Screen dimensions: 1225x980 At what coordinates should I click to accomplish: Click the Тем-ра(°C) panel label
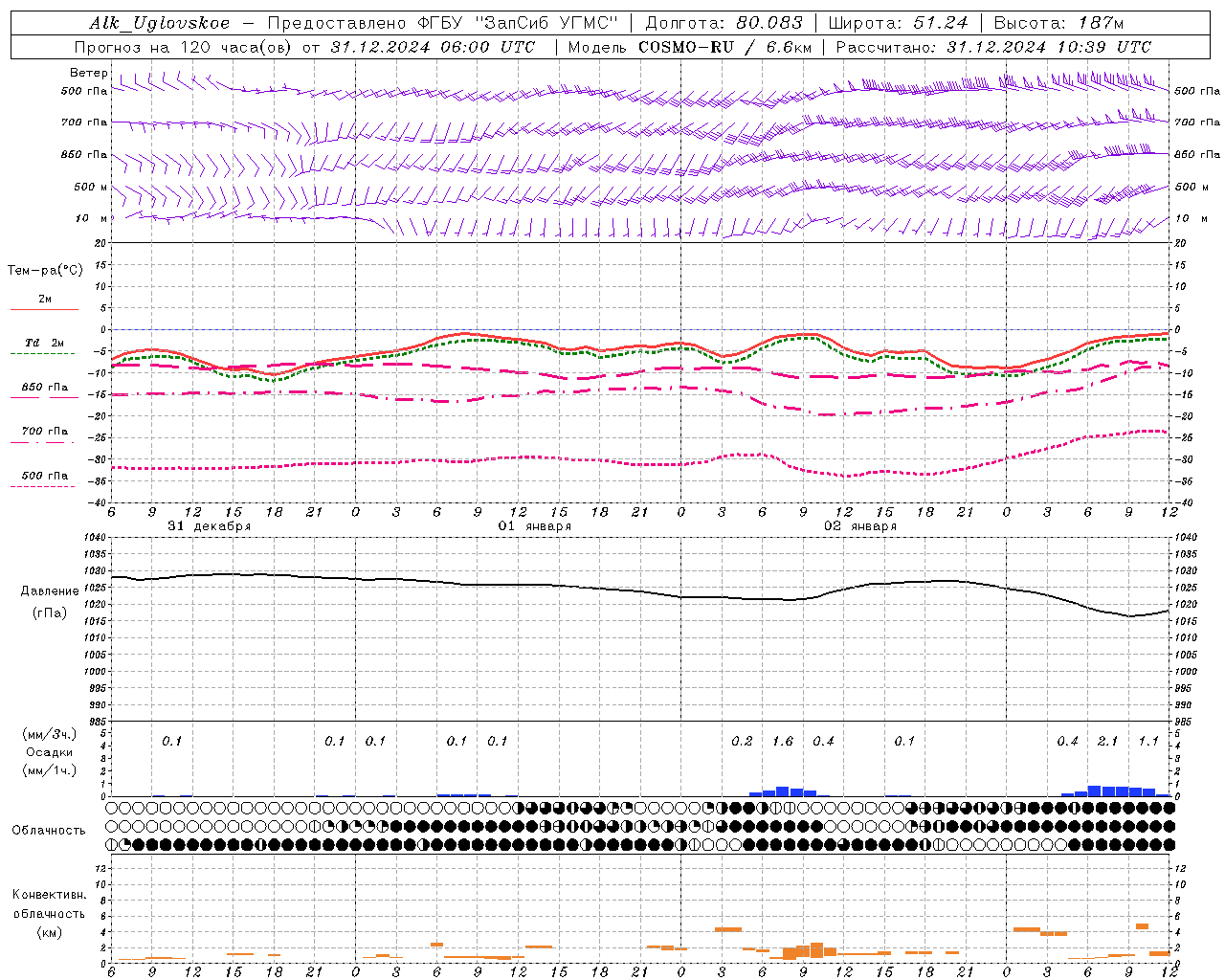tap(45, 271)
